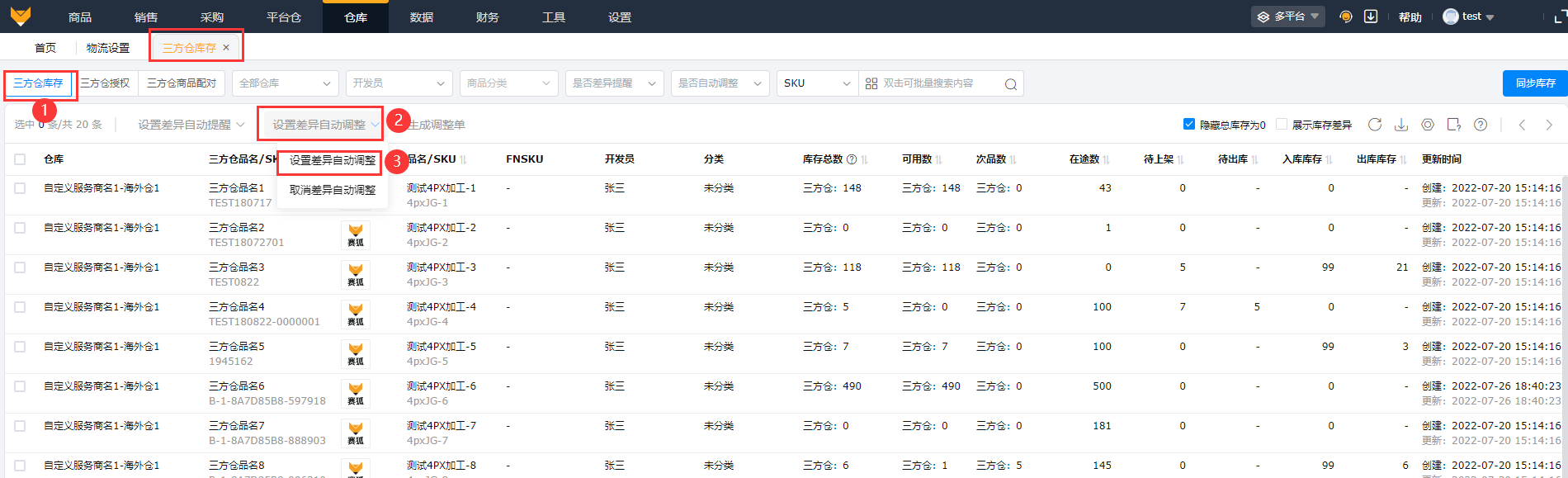Close the 三方仓库存 tab

pyautogui.click(x=226, y=48)
